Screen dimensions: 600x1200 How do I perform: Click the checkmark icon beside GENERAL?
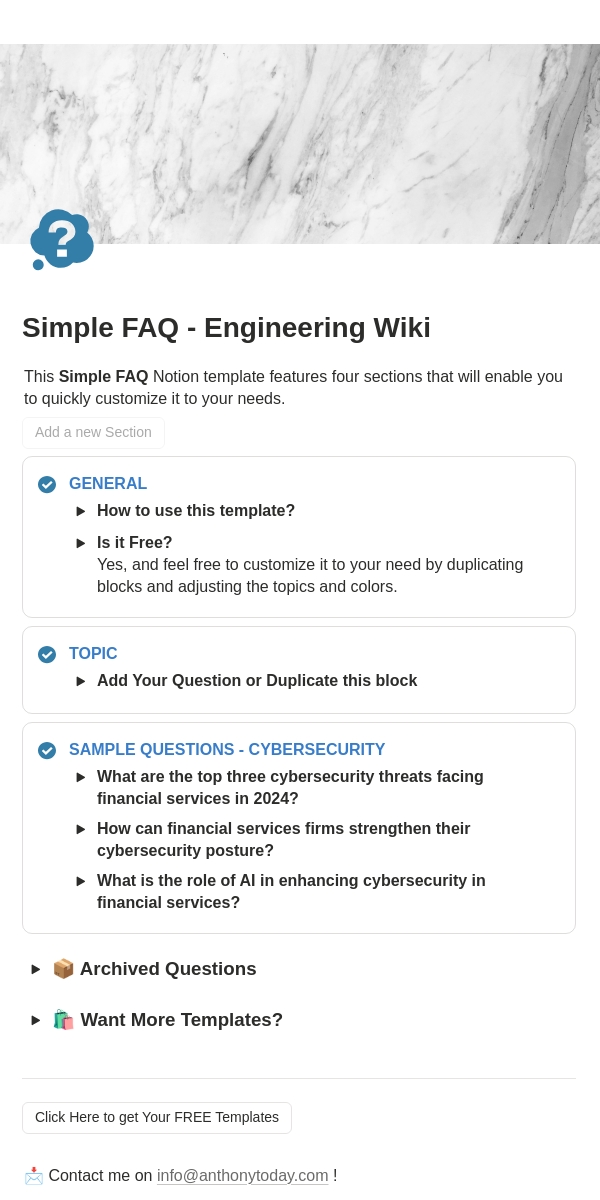coord(47,484)
